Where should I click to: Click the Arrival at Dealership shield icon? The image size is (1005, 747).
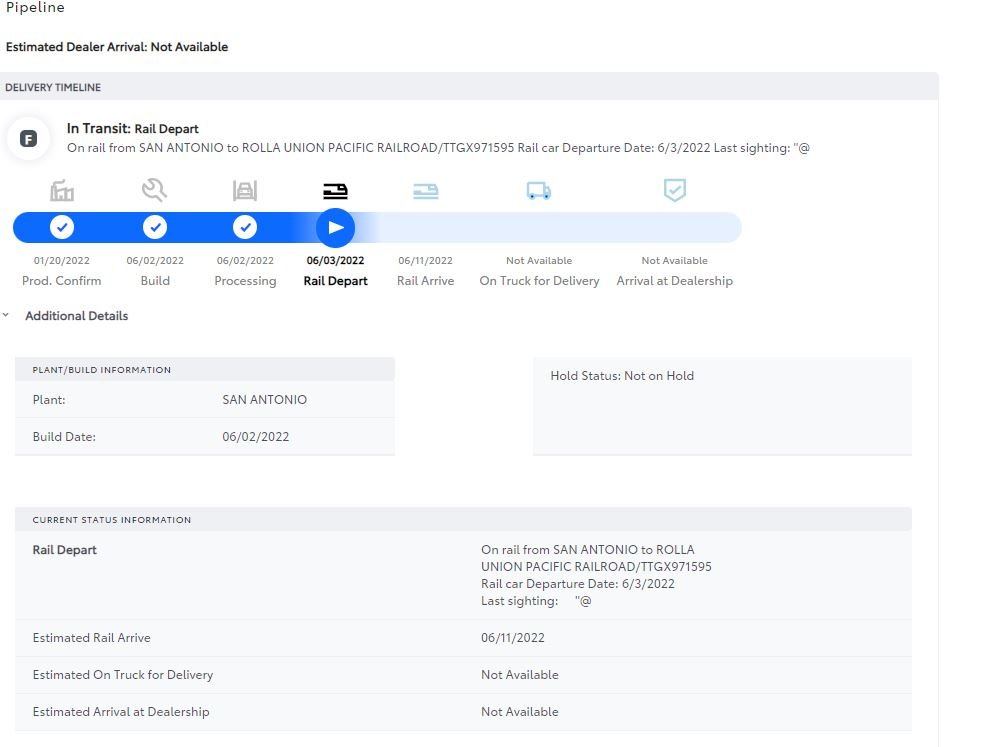pyautogui.click(x=675, y=190)
